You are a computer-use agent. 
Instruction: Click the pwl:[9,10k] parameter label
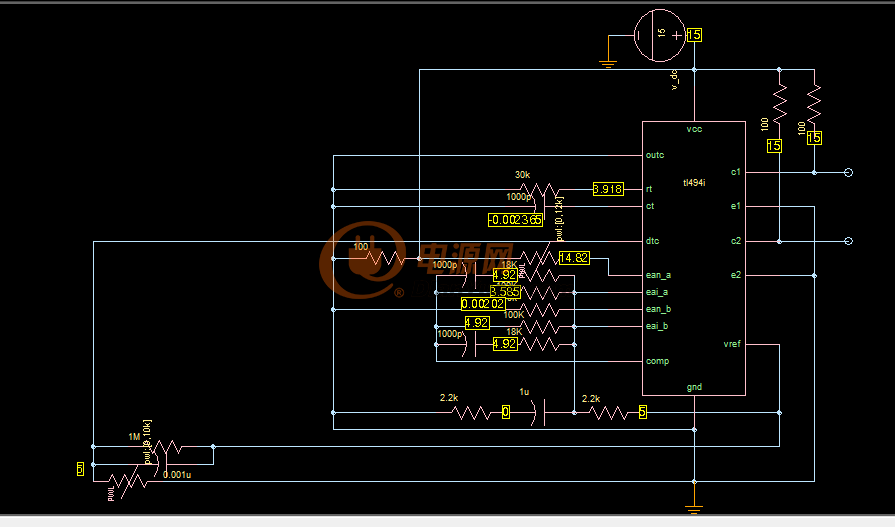[x=147, y=442]
